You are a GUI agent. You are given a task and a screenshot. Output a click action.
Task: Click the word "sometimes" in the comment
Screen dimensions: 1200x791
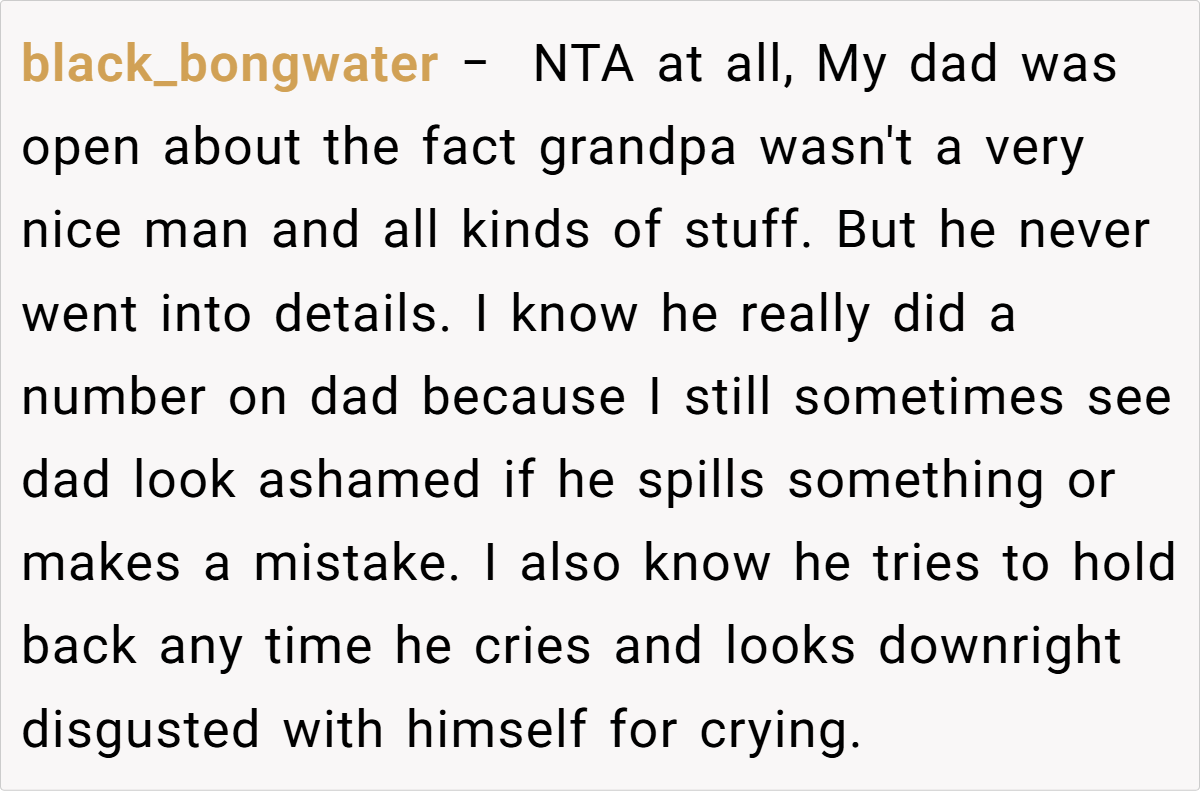(x=929, y=398)
